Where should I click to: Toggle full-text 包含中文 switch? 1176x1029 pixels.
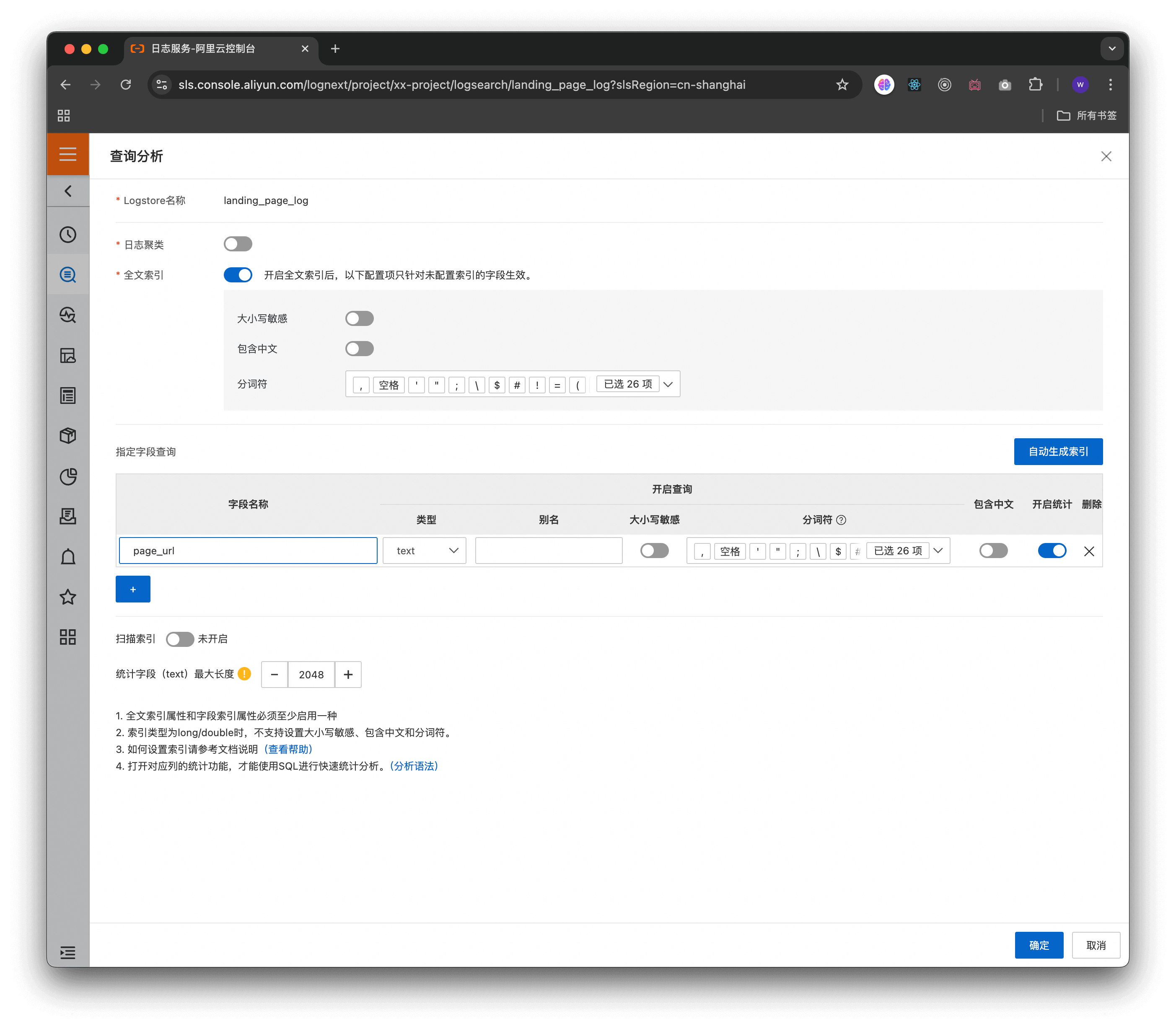coord(360,349)
